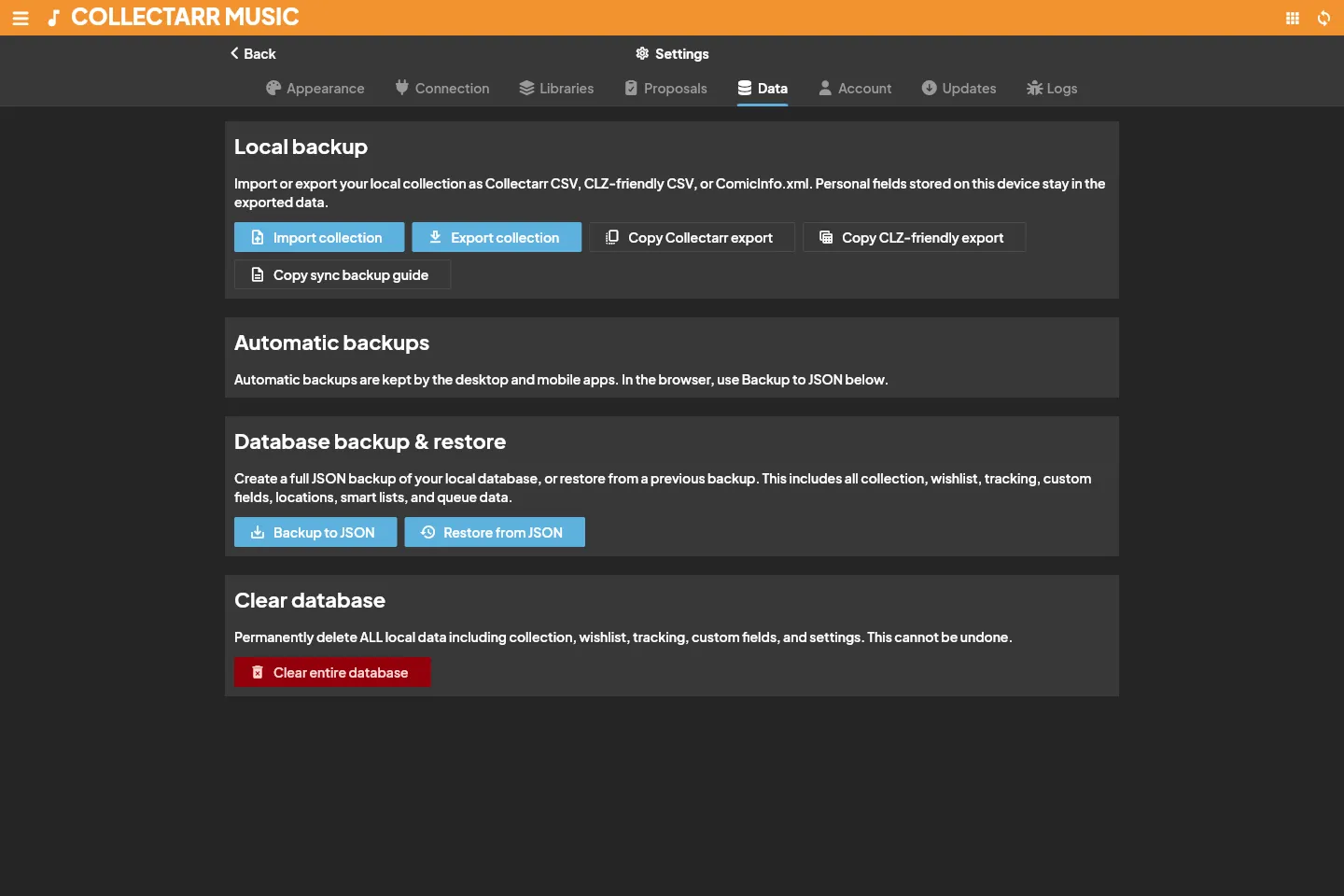
Task: Click the Database backup & restore heading
Action: point(370,441)
